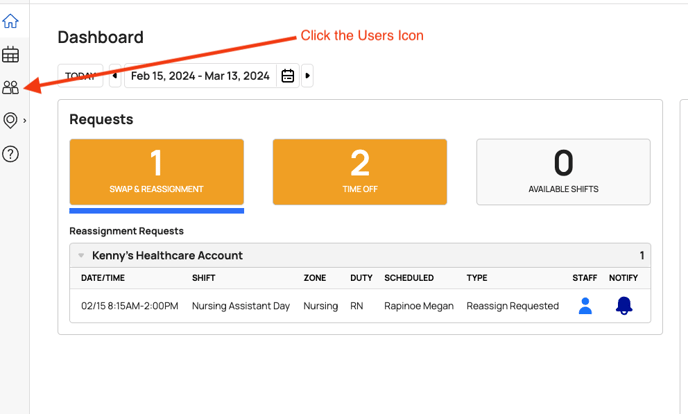Click the staff person icon for Rapinoe Megan
Image resolution: width=688 pixels, height=414 pixels.
tap(585, 306)
